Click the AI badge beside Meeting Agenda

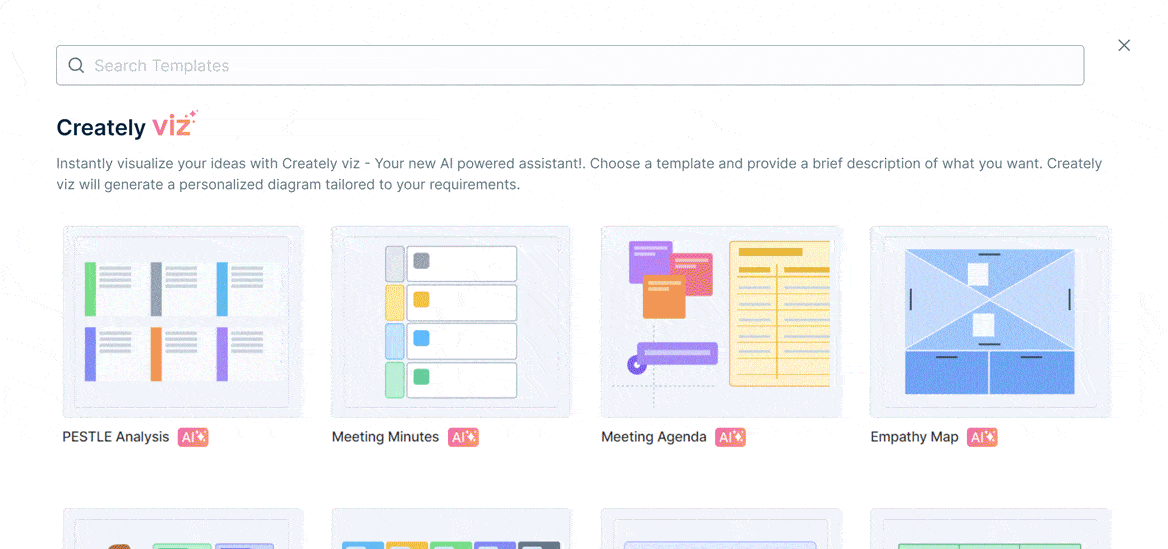coord(730,437)
